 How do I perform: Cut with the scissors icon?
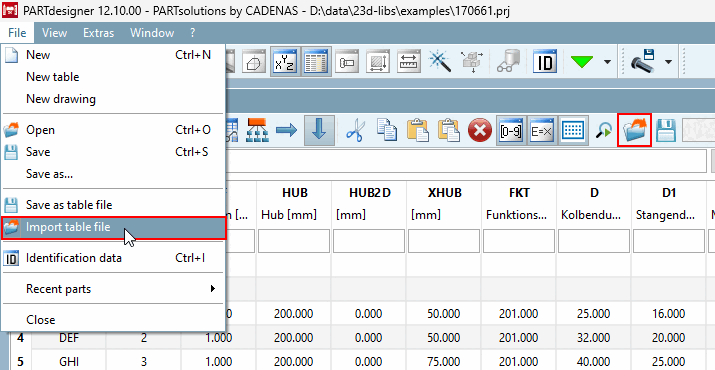point(355,130)
